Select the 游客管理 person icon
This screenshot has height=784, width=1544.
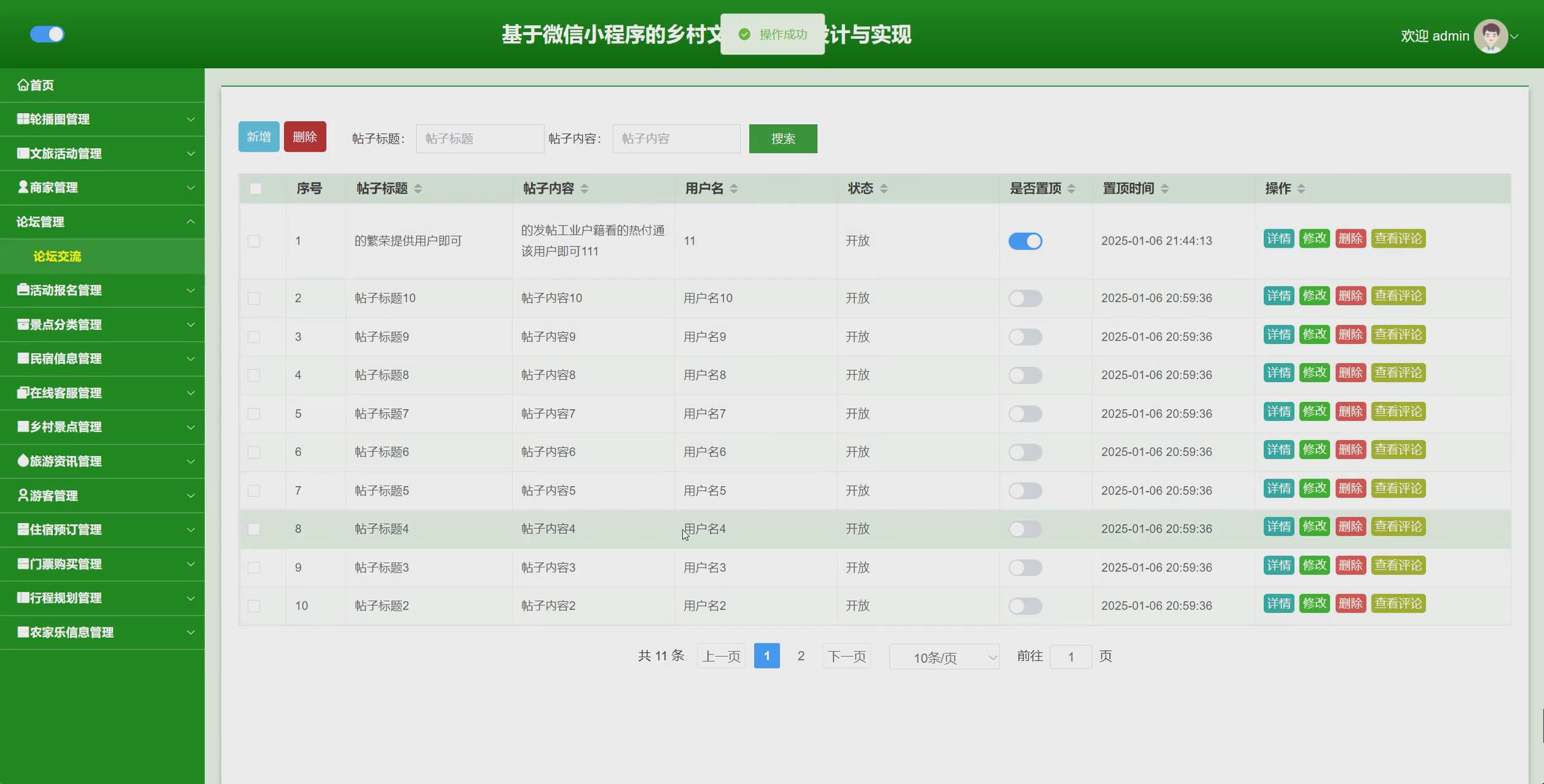click(22, 495)
